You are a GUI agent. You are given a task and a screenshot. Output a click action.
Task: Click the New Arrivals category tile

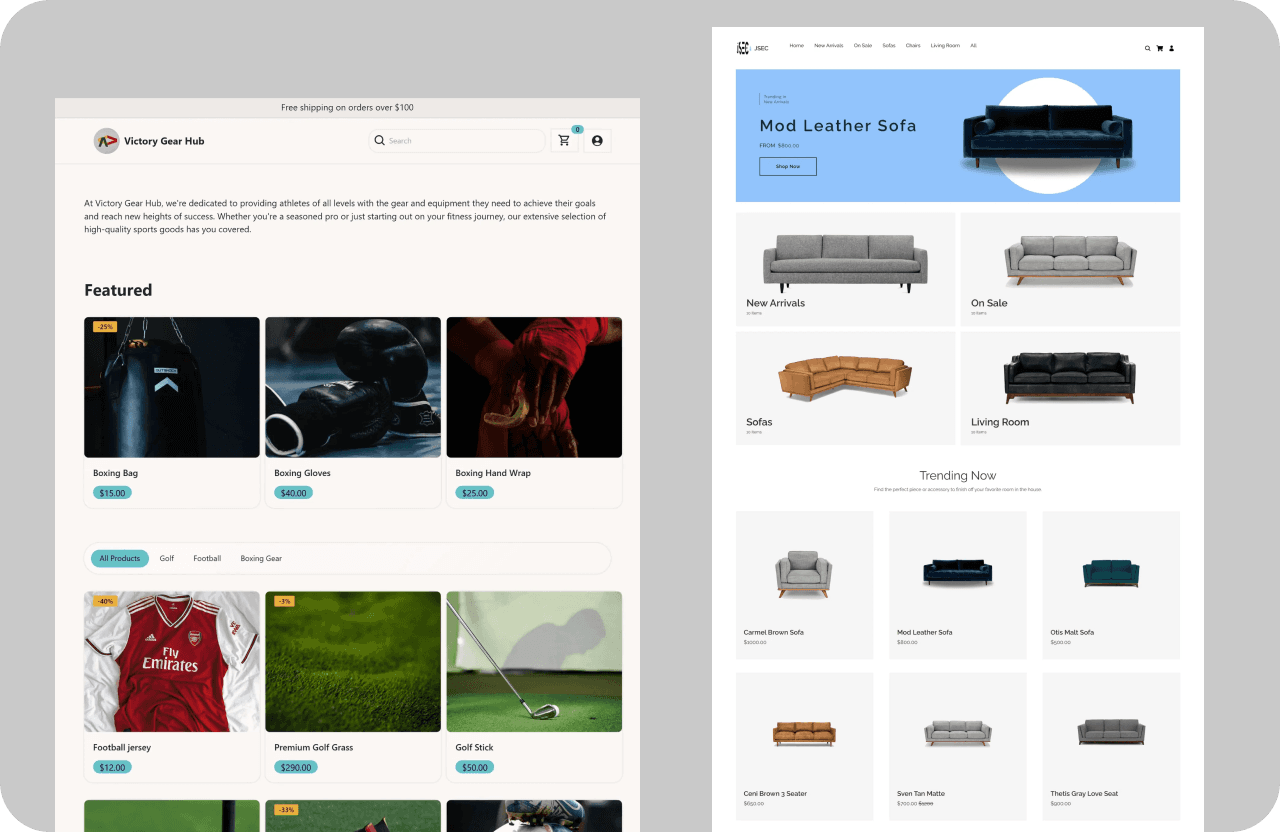point(845,268)
